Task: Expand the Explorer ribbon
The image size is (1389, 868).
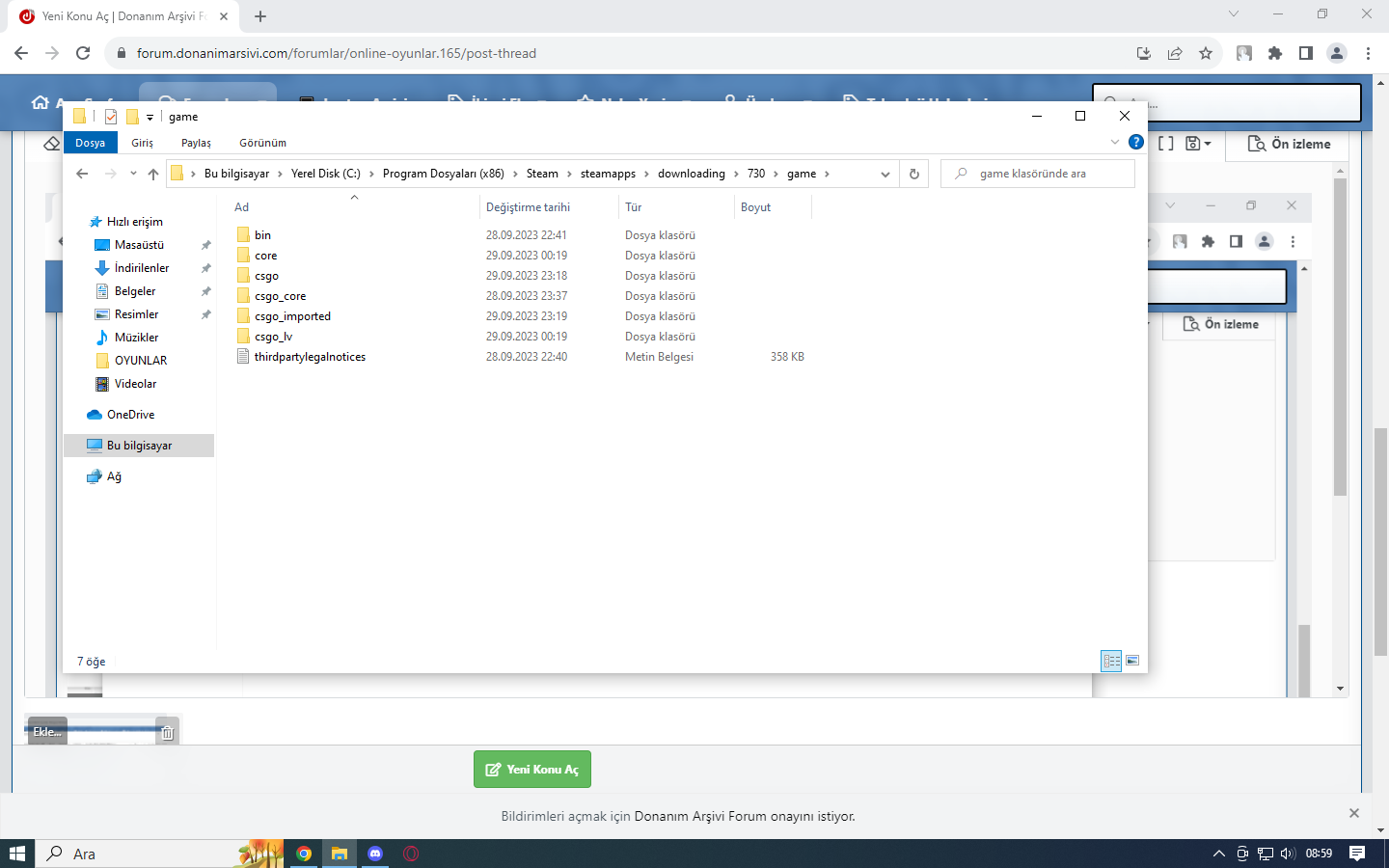Action: pos(1115,142)
